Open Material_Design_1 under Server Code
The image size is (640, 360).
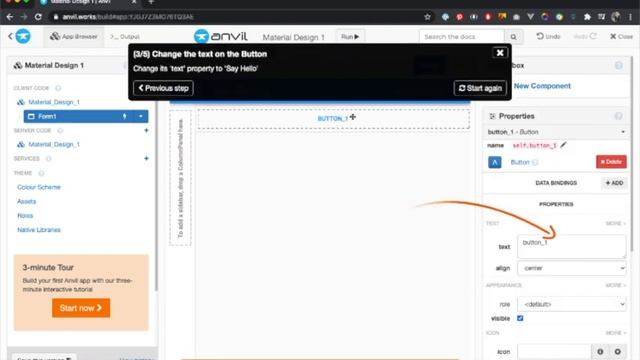pos(53,144)
